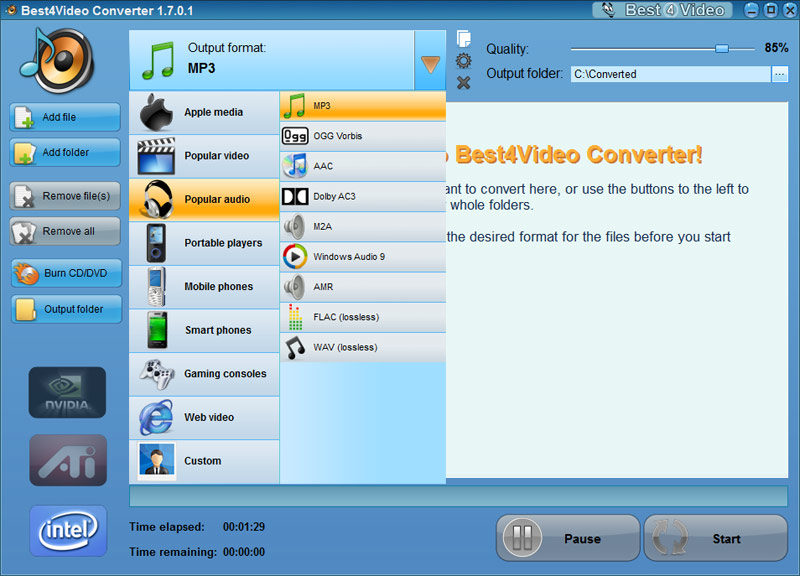Select the Popular video category
800x576 pixels.
204,156
